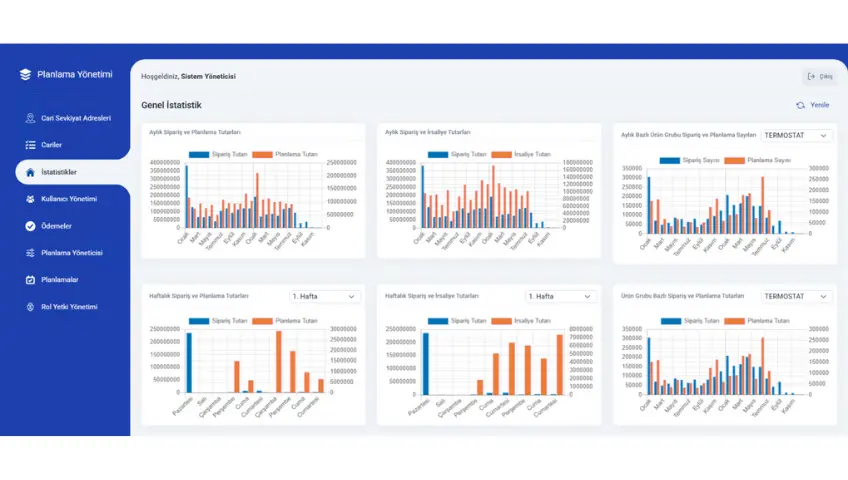
Task: Click the Kullanıcı Yönetimi users icon
Action: coord(30,199)
